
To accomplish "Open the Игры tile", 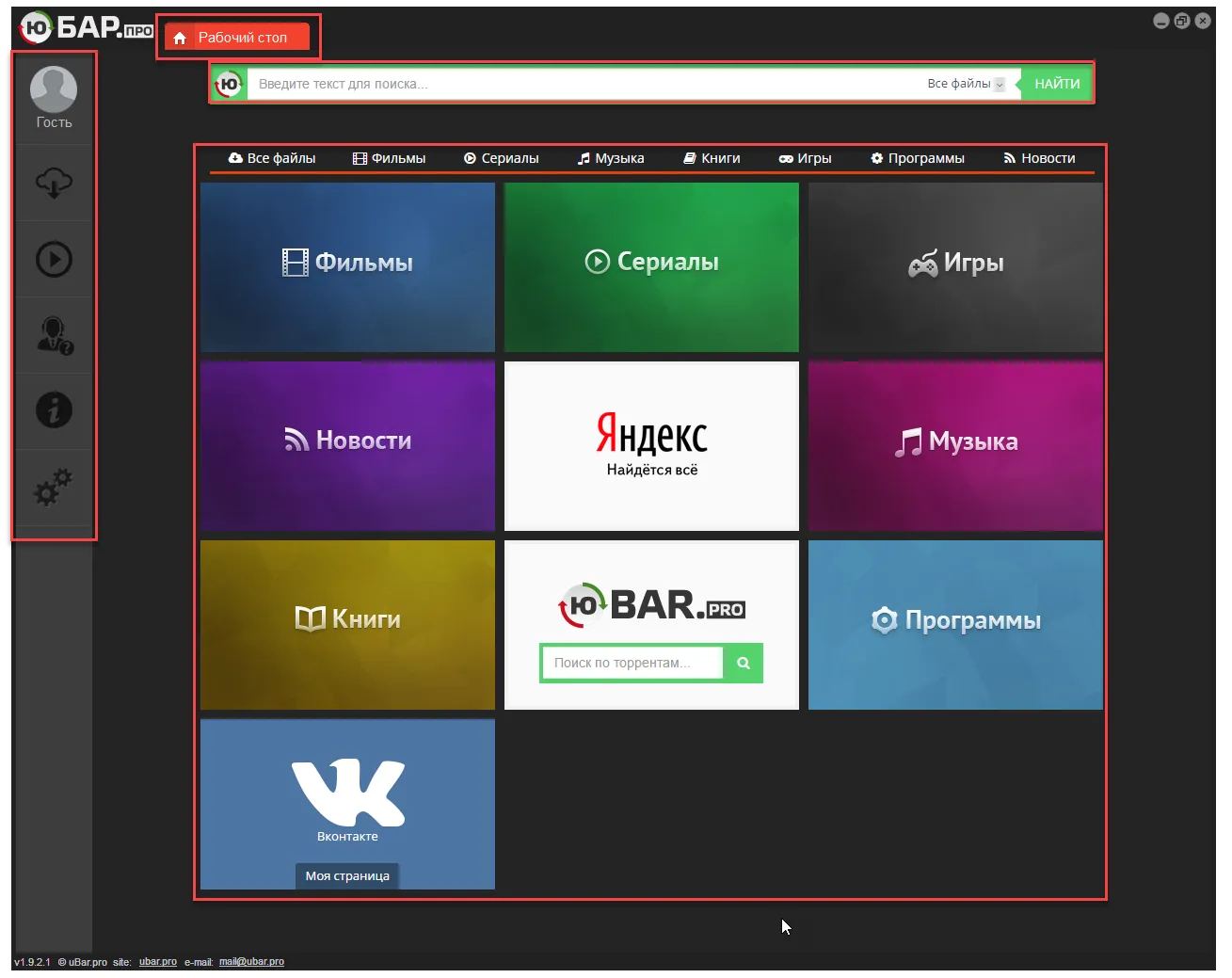I will coord(955,267).
